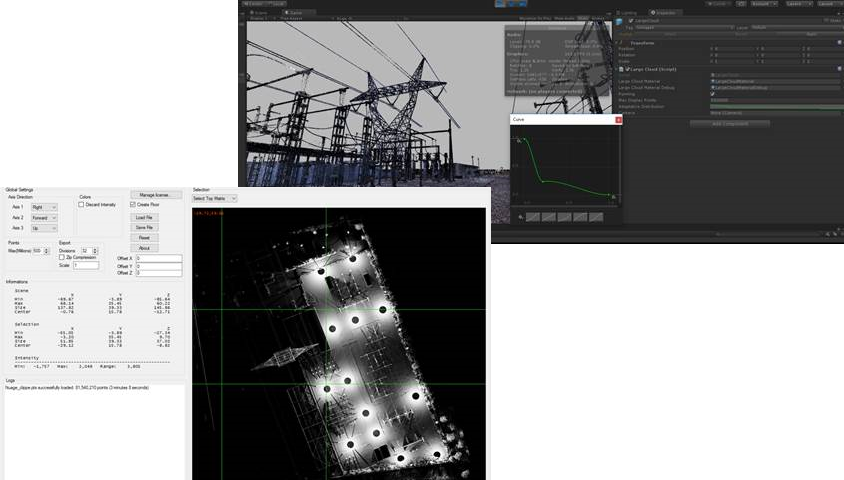Select the first curve preset thumbnail
844x480 pixels.
pyautogui.click(x=533, y=217)
